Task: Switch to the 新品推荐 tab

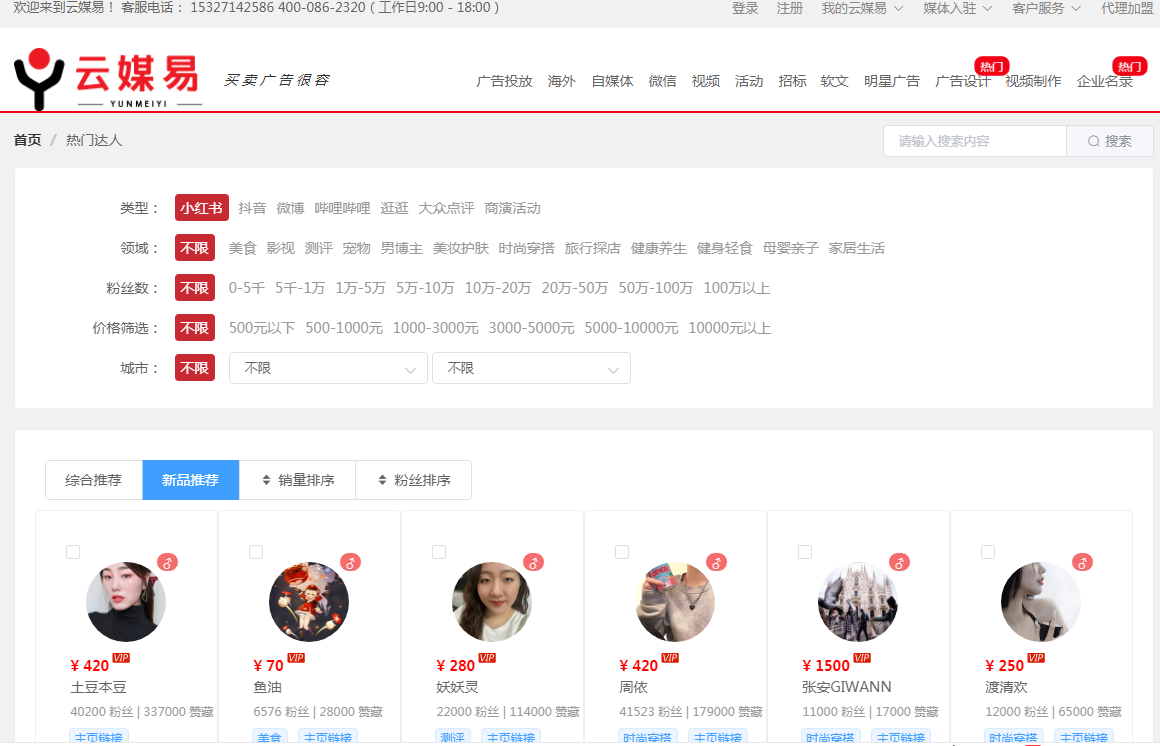Action: tap(190, 479)
